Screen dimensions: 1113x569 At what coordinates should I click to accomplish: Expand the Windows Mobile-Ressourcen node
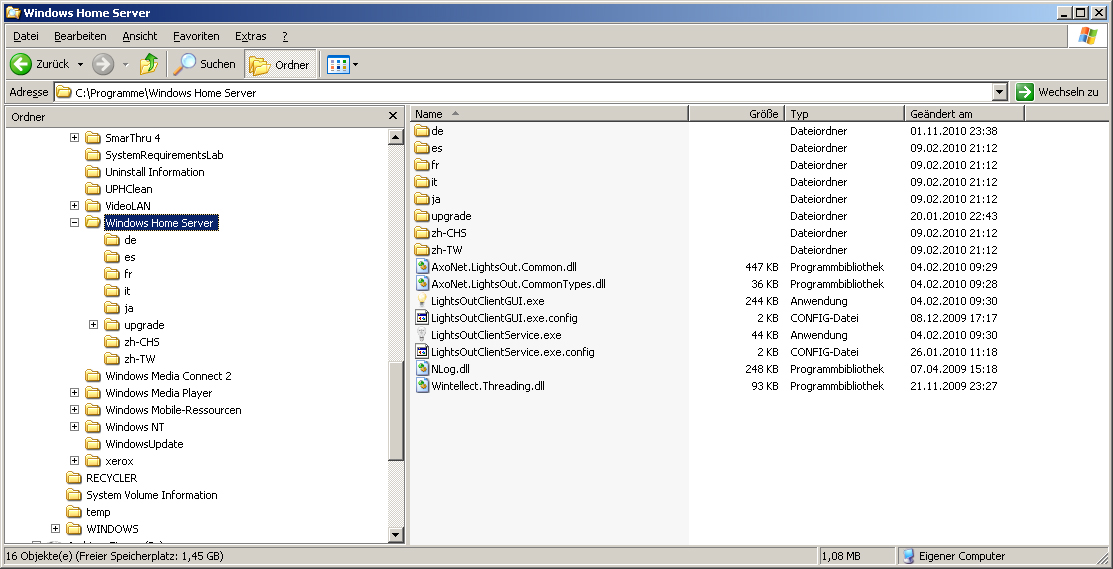tap(74, 410)
